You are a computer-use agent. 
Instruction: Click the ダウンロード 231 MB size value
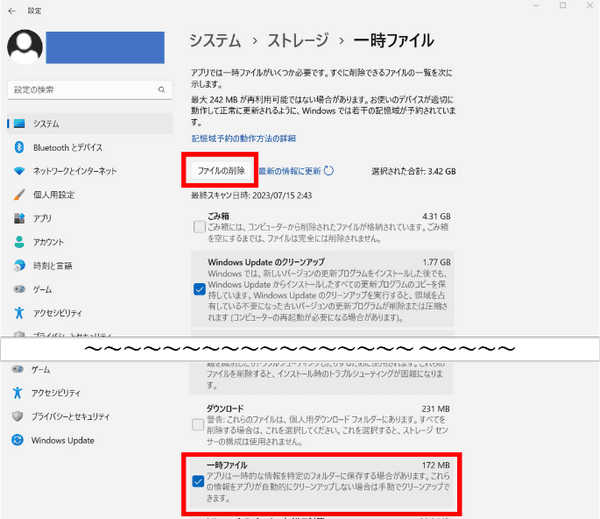435,409
